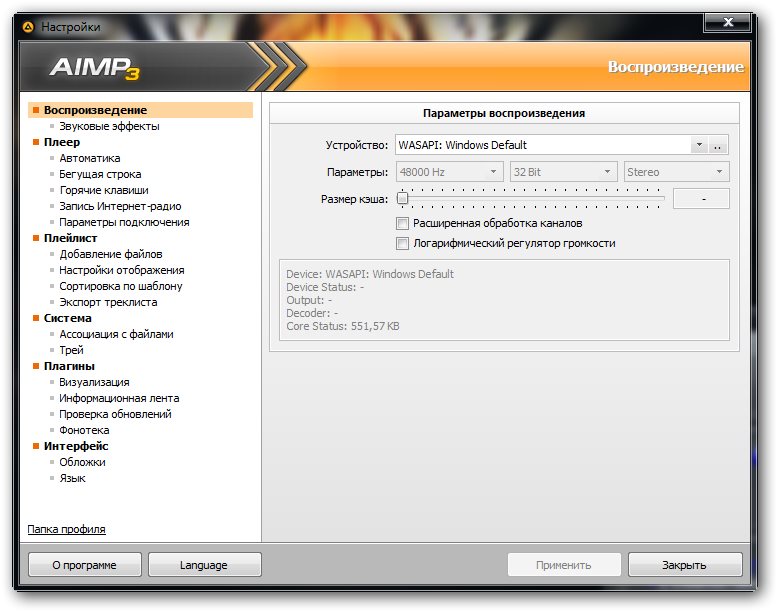Screen dimensions: 778x612
Task: Open the Горячие клавиши settings section
Action: tap(104, 190)
